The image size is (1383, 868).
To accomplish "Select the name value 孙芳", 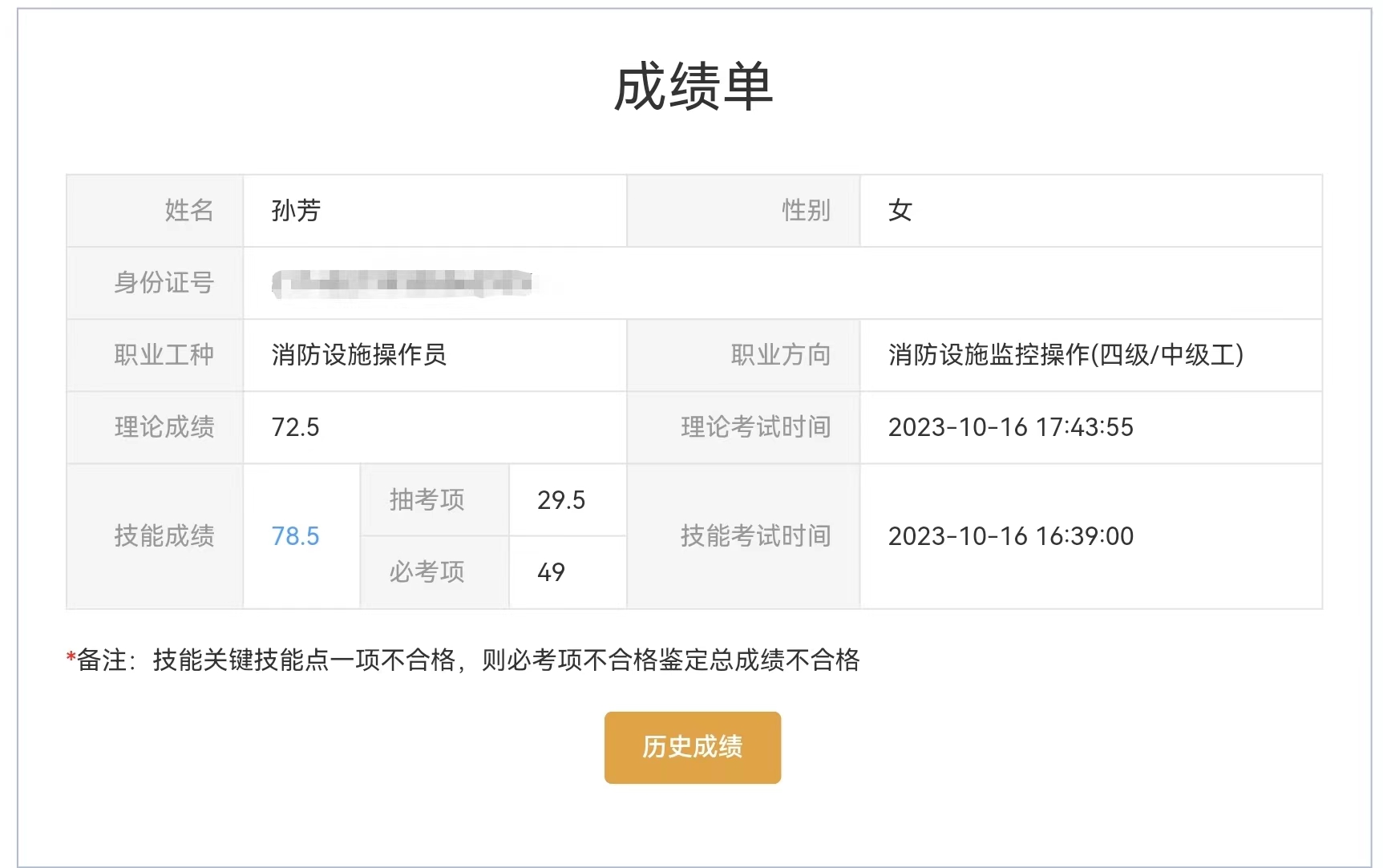I will pos(296,211).
